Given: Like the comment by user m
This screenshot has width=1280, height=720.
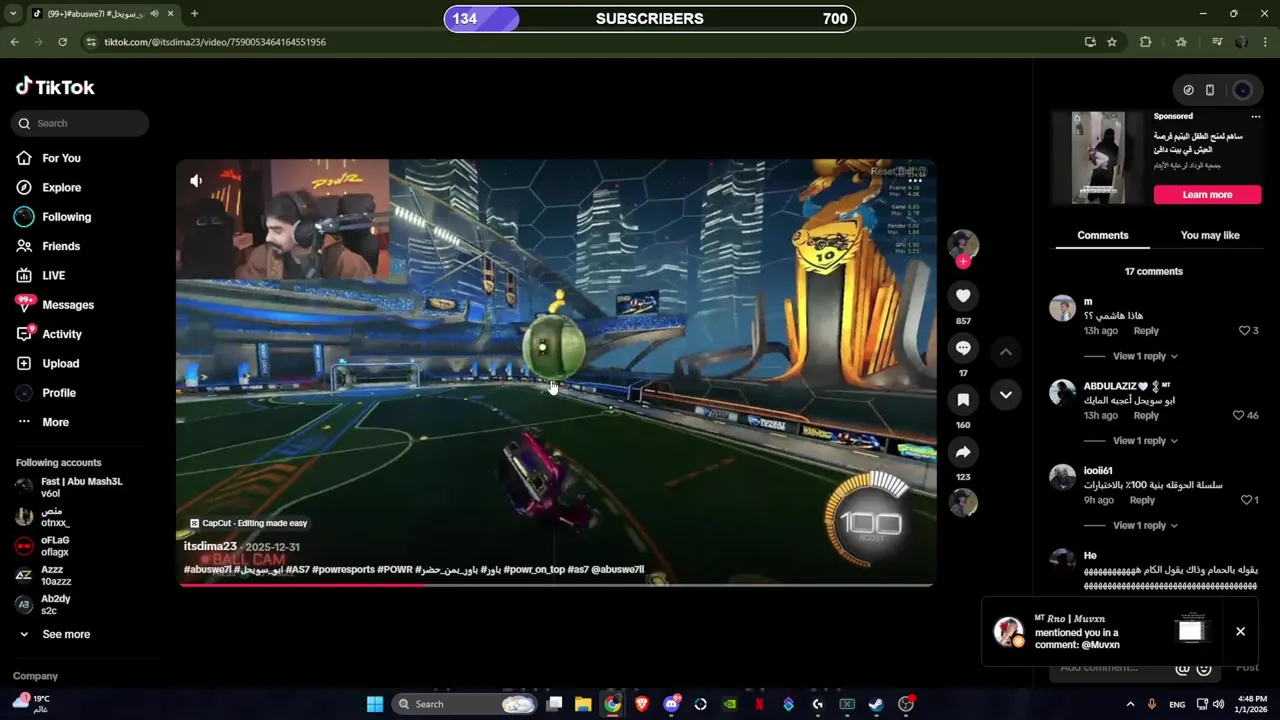Looking at the screenshot, I should (1244, 330).
